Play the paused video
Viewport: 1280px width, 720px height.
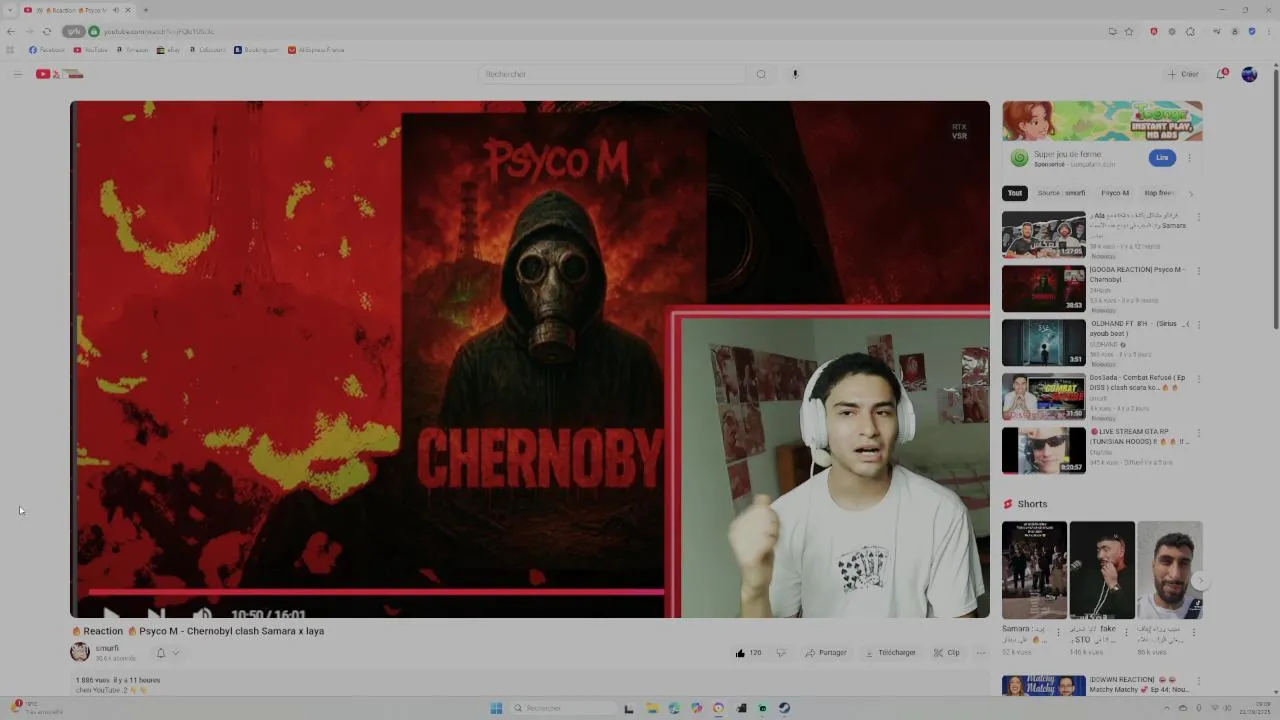point(111,613)
